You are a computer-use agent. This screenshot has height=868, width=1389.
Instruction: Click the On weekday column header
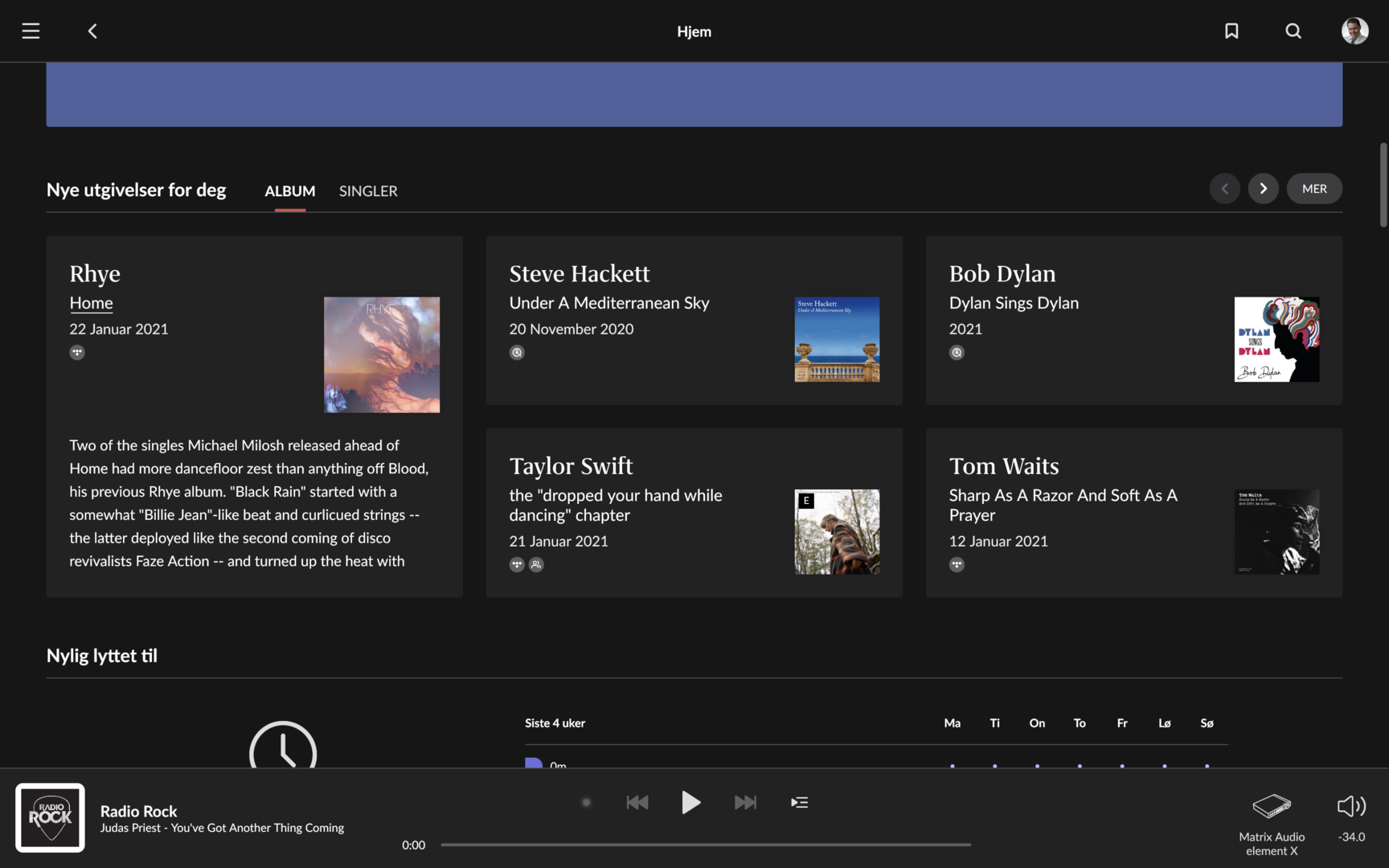(1037, 723)
